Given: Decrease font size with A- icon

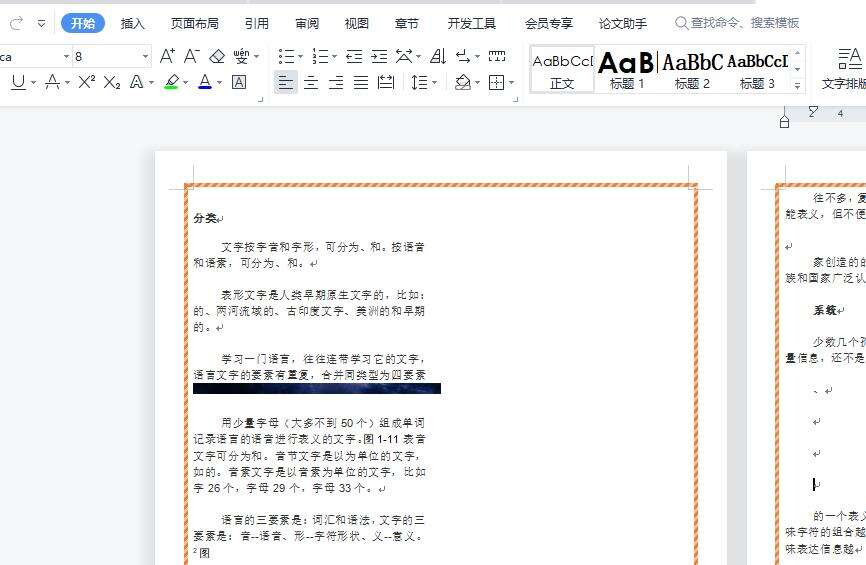Looking at the screenshot, I should [x=192, y=56].
